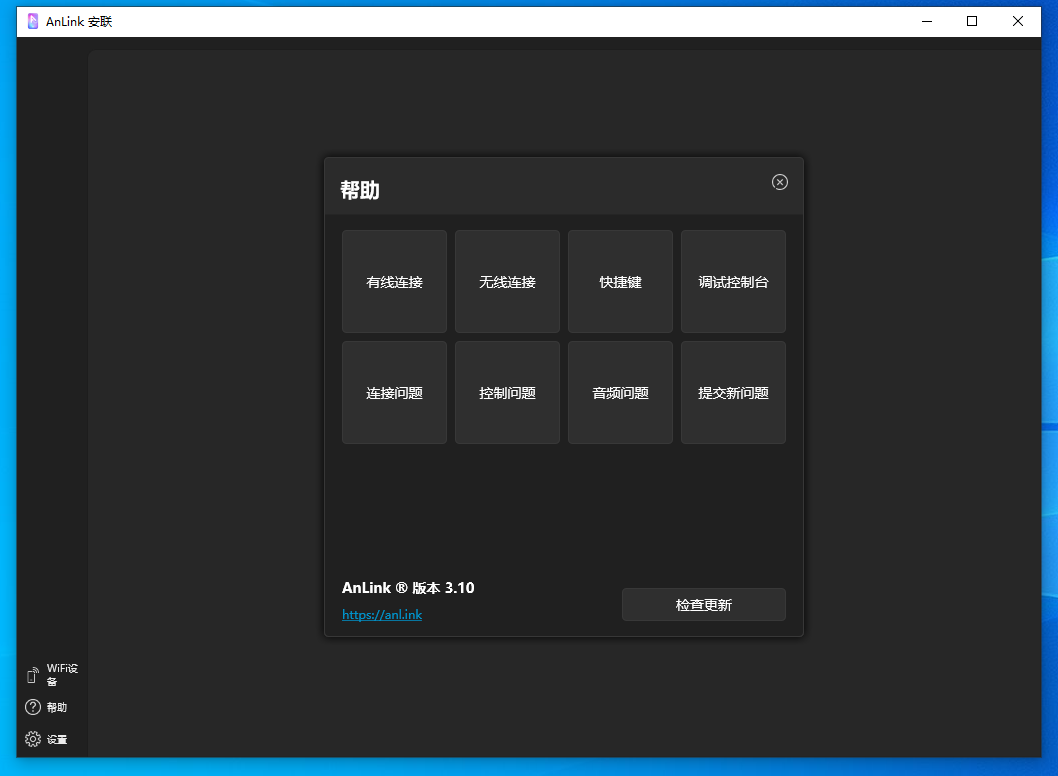This screenshot has width=1058, height=776.
Task: Open the 连接问题 troubleshooting tile
Action: point(394,392)
